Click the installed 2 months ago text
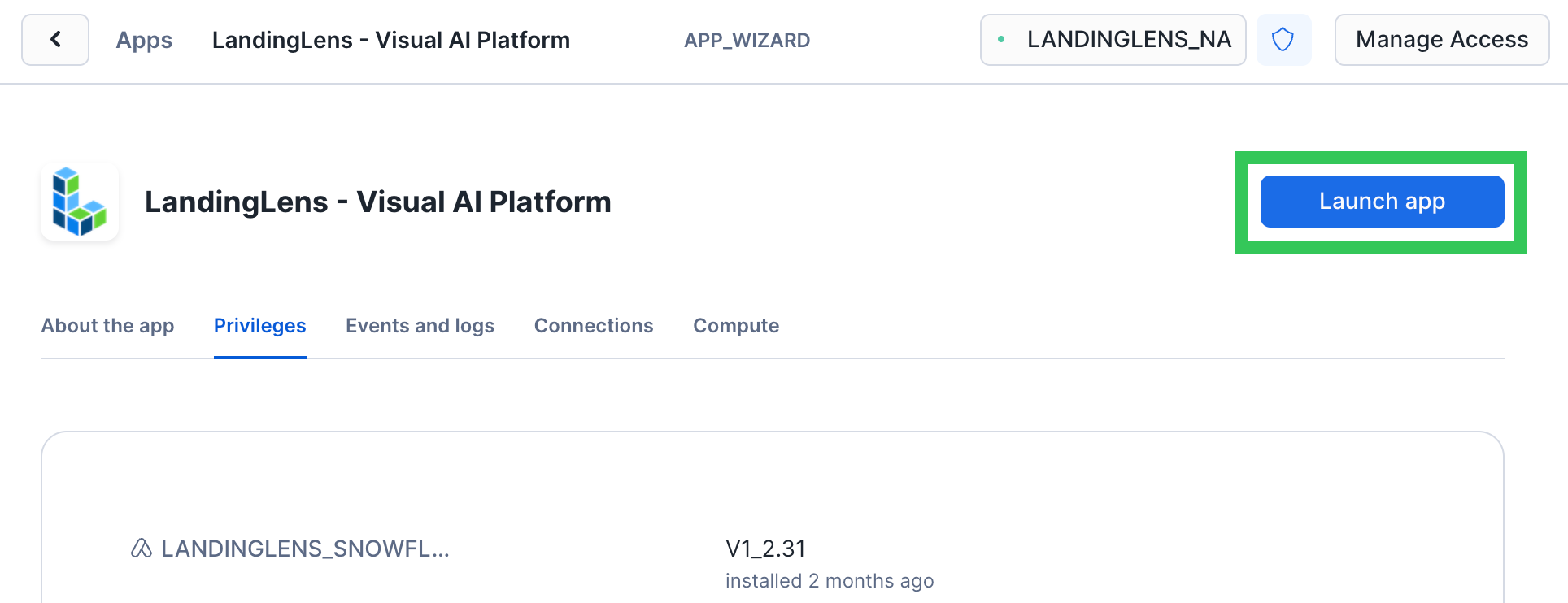1568x603 pixels. 830,581
